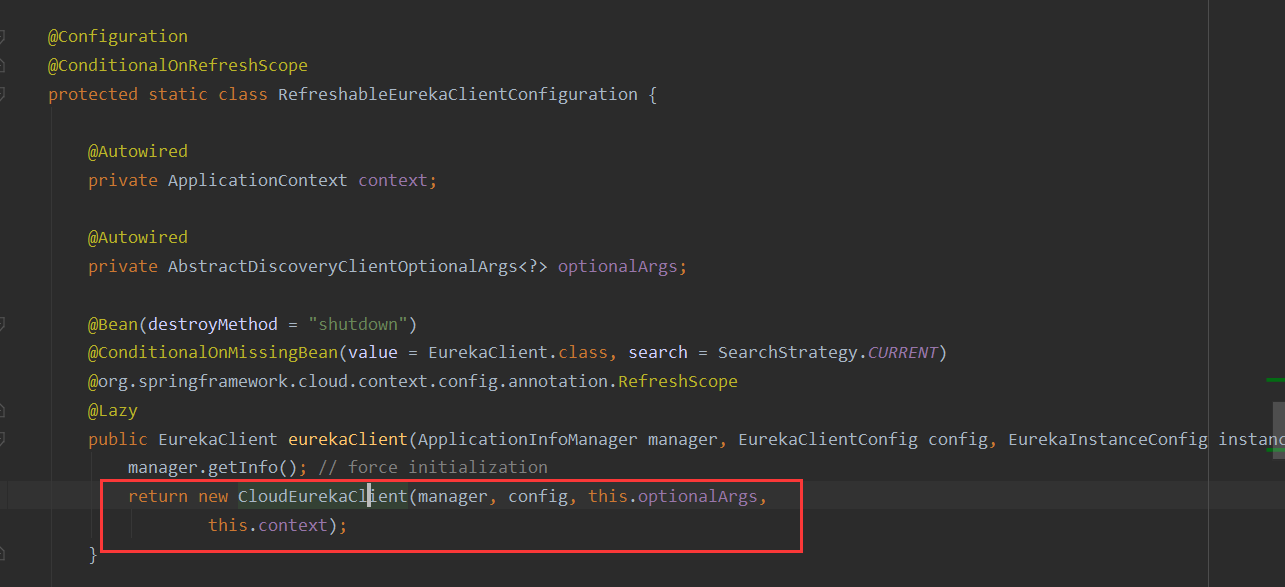Click the RefreshScope annotation name
This screenshot has width=1285, height=587.
[678, 381]
